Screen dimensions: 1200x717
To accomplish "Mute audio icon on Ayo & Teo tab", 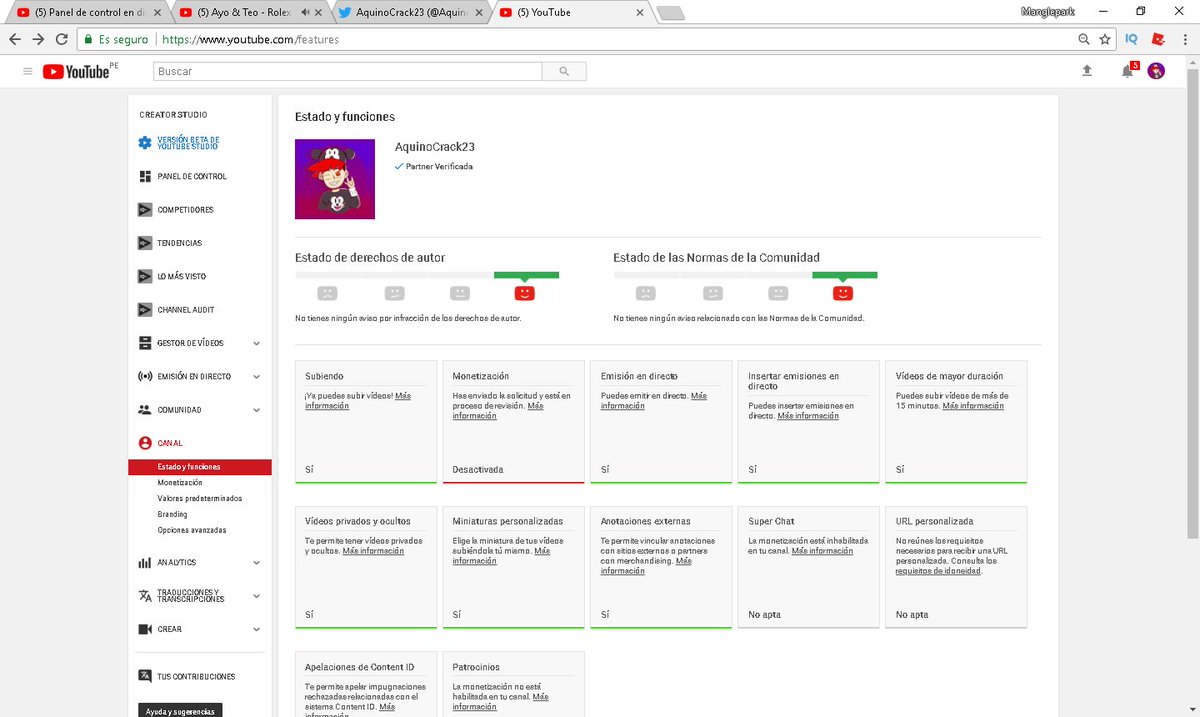I will point(305,13).
